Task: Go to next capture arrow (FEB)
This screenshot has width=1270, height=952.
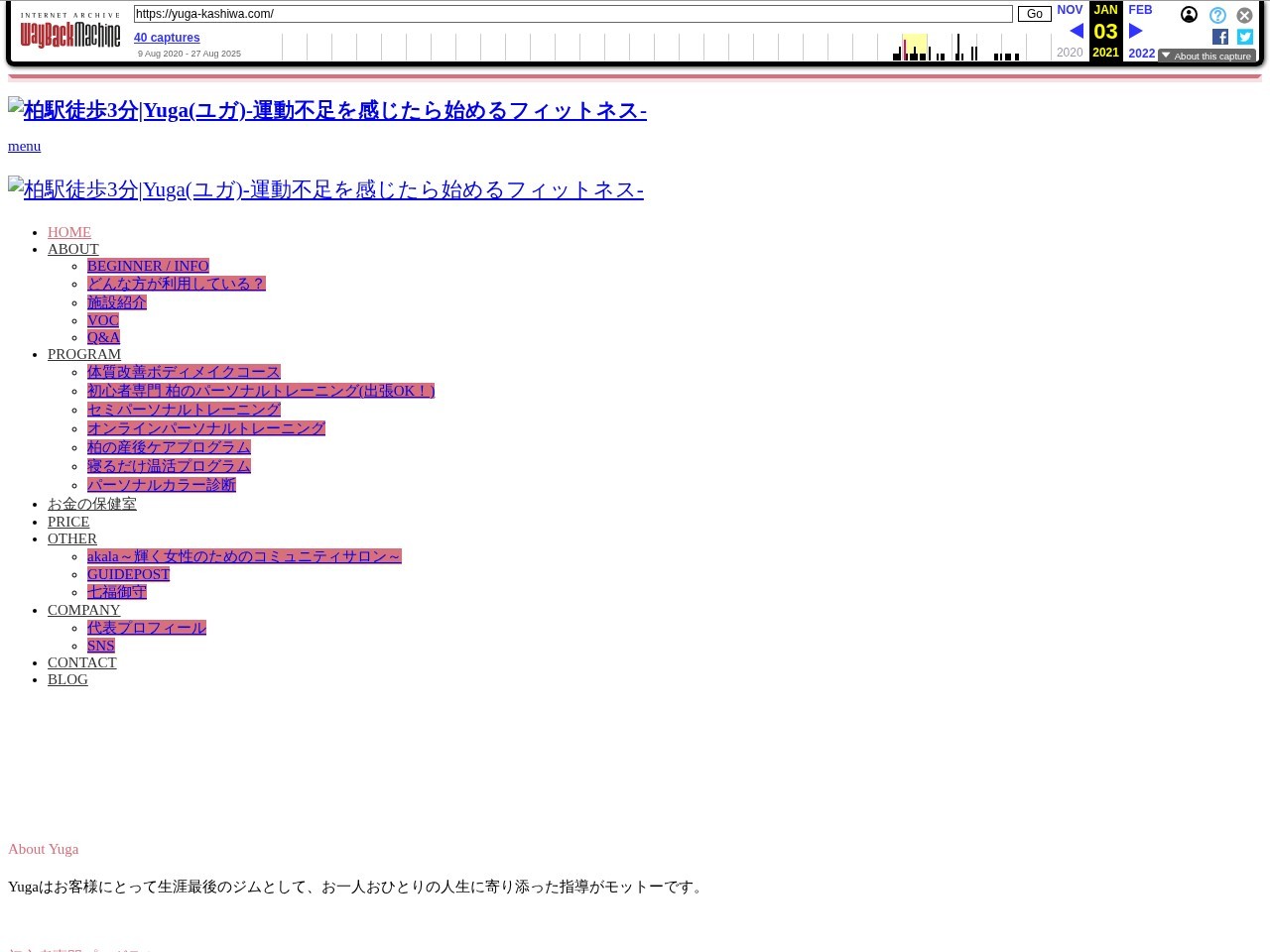Action: (x=1136, y=31)
